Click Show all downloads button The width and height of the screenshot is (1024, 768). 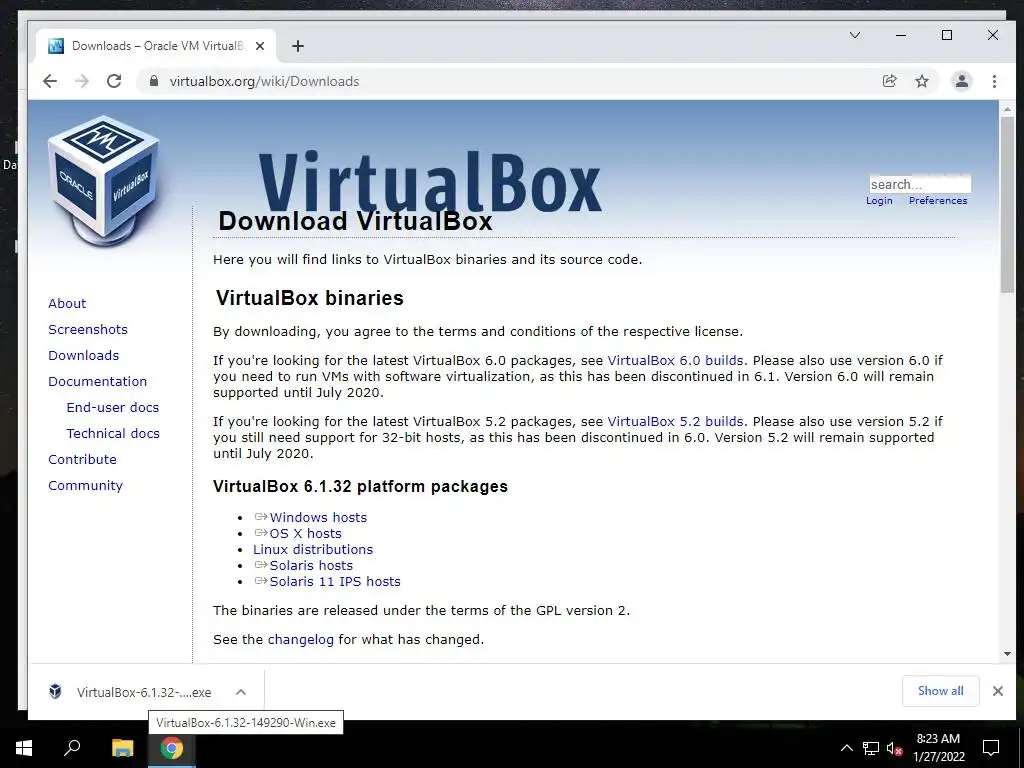(940, 691)
